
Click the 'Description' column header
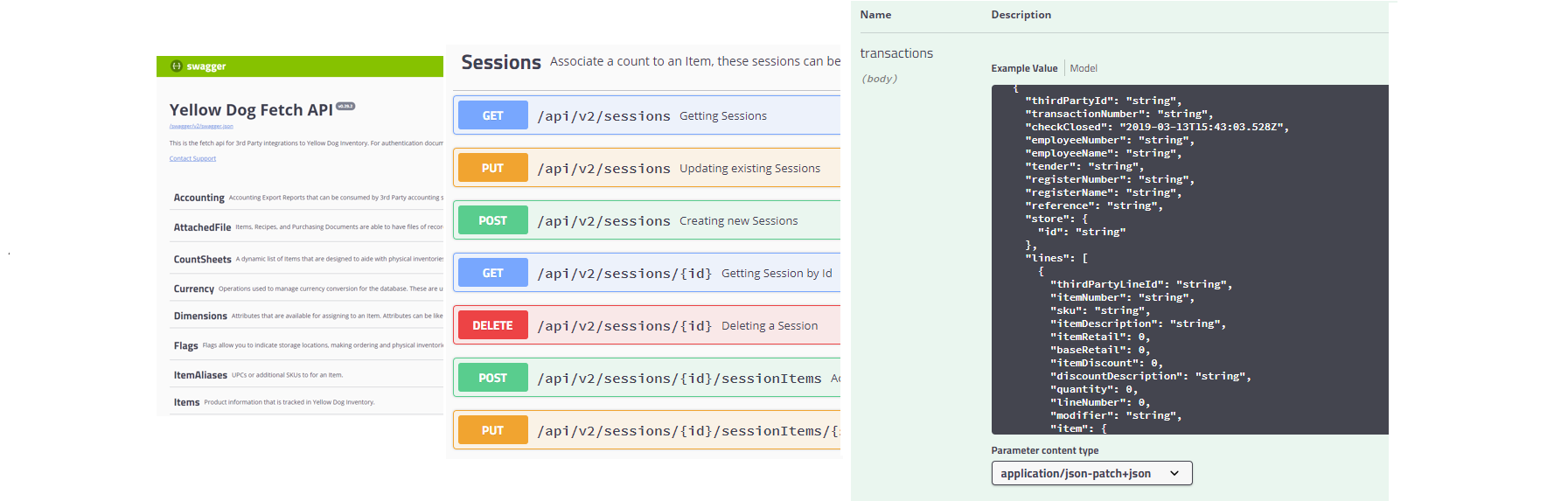click(x=1021, y=15)
